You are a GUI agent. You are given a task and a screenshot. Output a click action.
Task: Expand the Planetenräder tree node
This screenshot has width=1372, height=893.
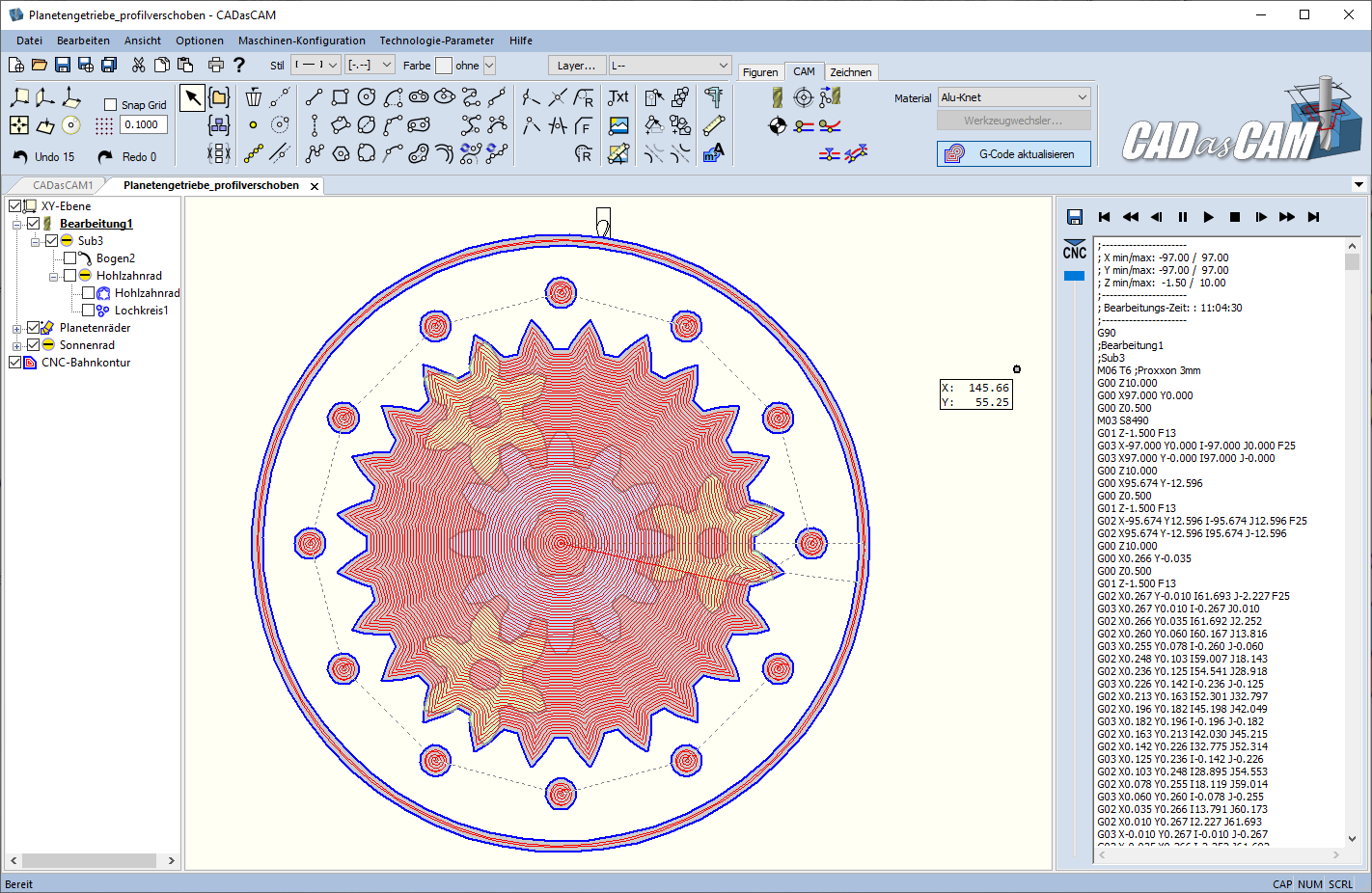16,329
